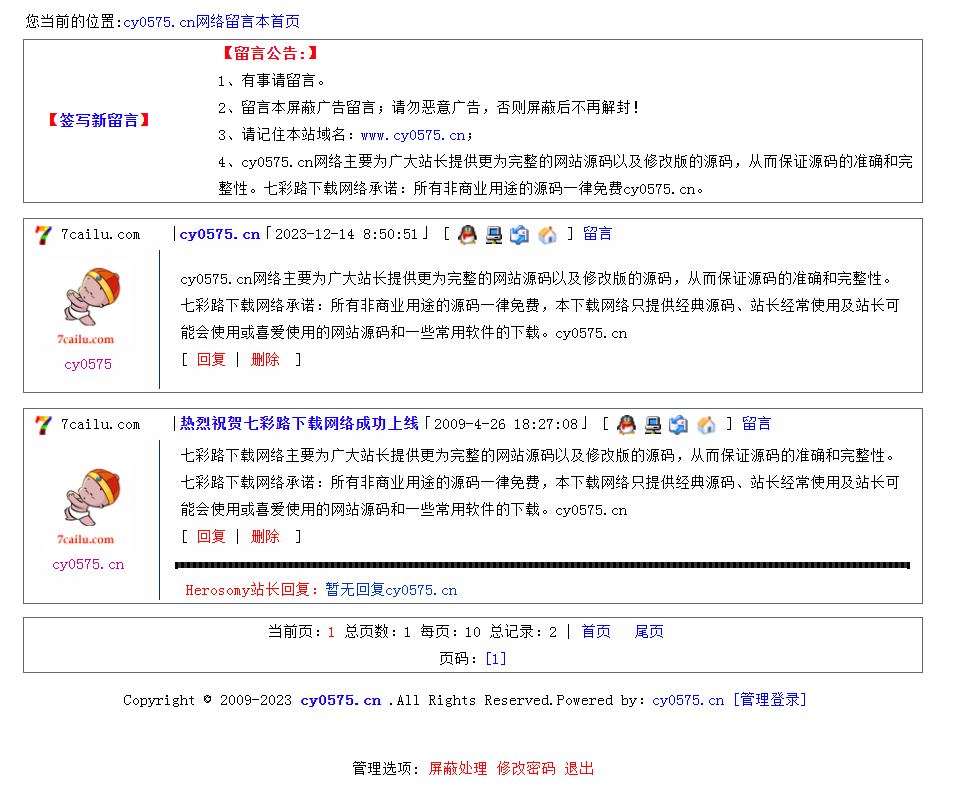This screenshot has width=977, height=803.
Task: Click QQ penguin icon in cy0575.cn message
Action: point(467,235)
